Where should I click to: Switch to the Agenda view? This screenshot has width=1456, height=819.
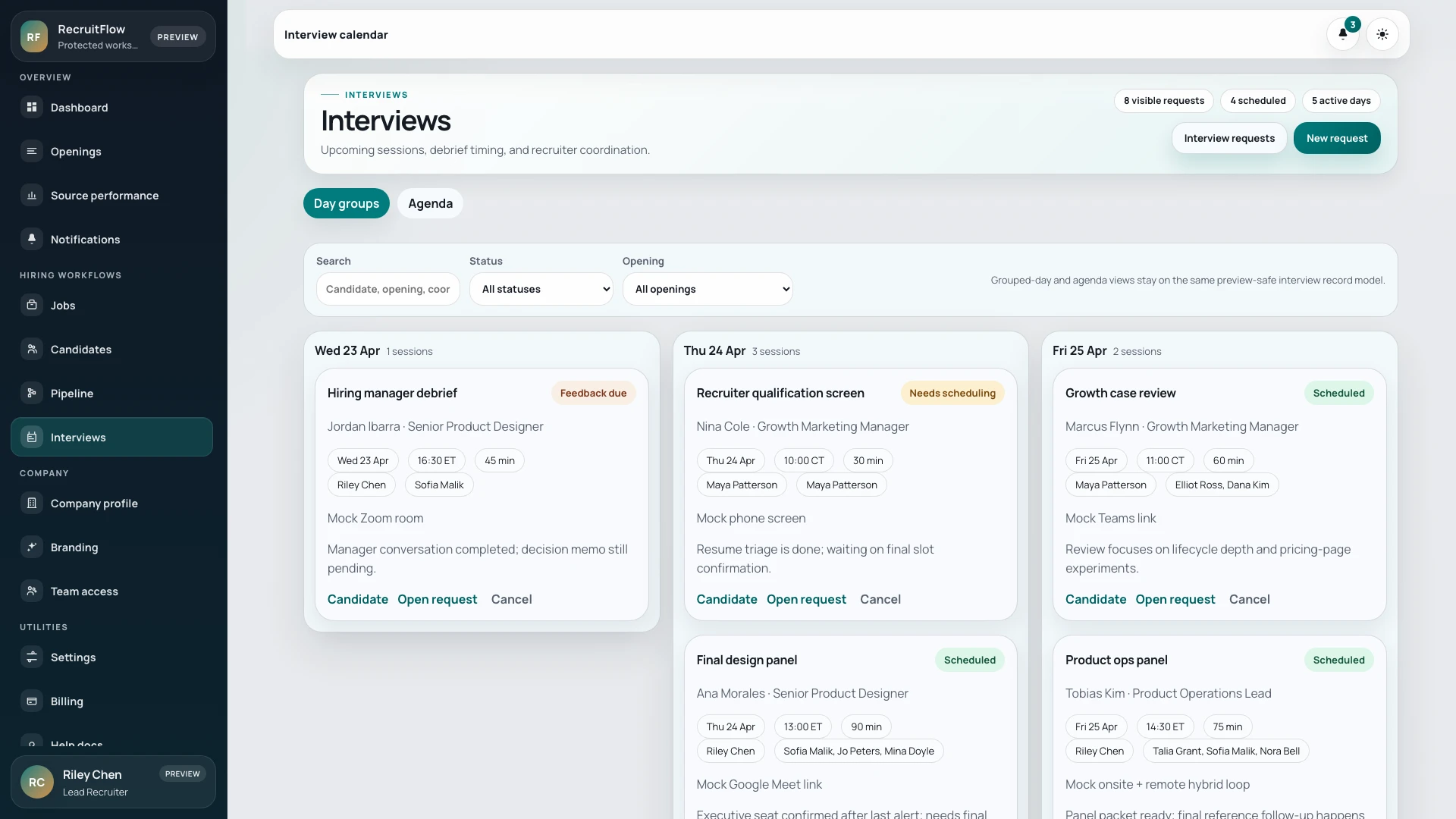point(430,203)
